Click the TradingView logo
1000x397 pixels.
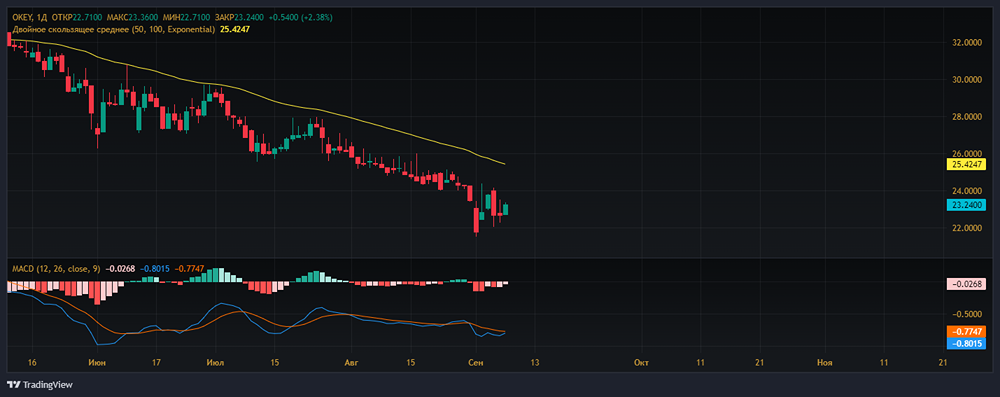(x=40, y=385)
